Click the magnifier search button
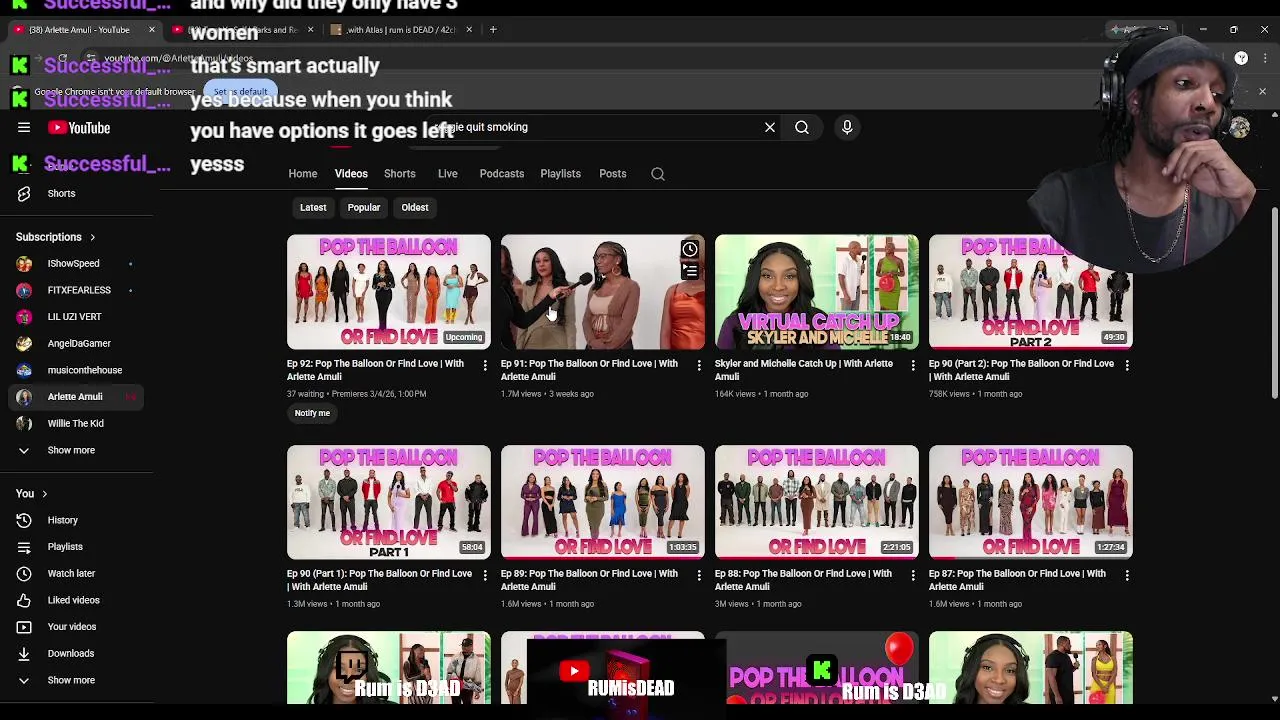 coord(802,127)
